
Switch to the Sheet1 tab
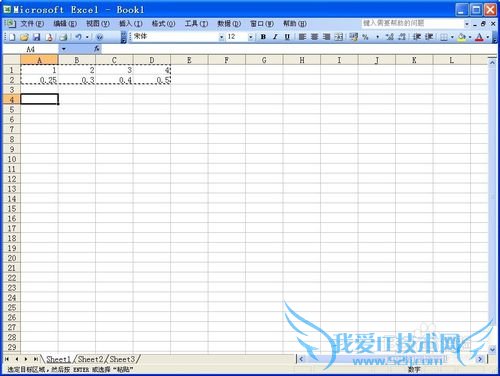pyautogui.click(x=58, y=359)
